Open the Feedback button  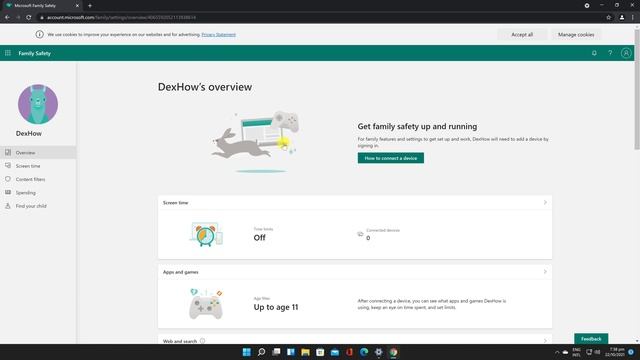591,339
